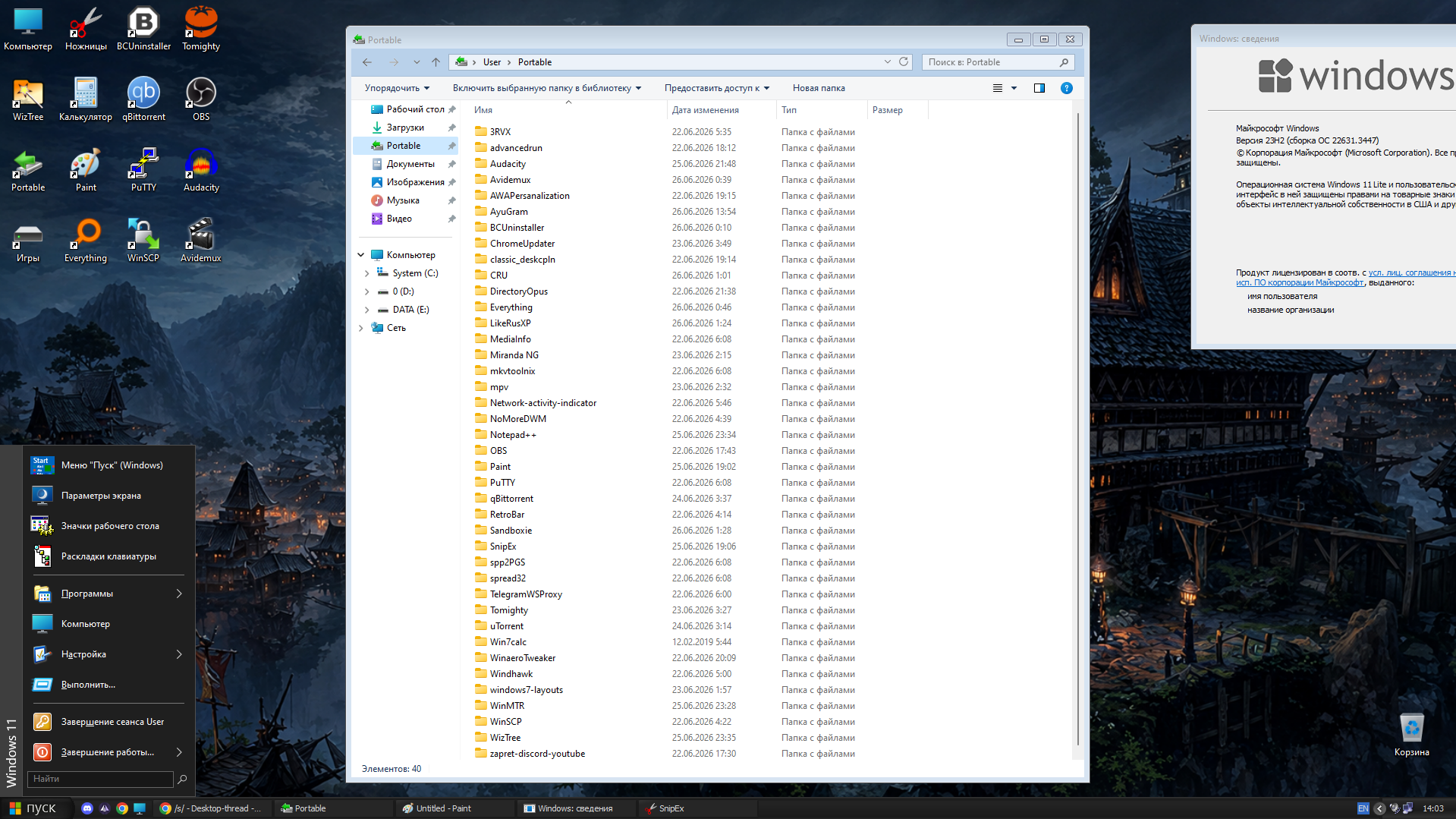Collapse the Компьютер tree node
1456x819 pixels.
(361, 255)
